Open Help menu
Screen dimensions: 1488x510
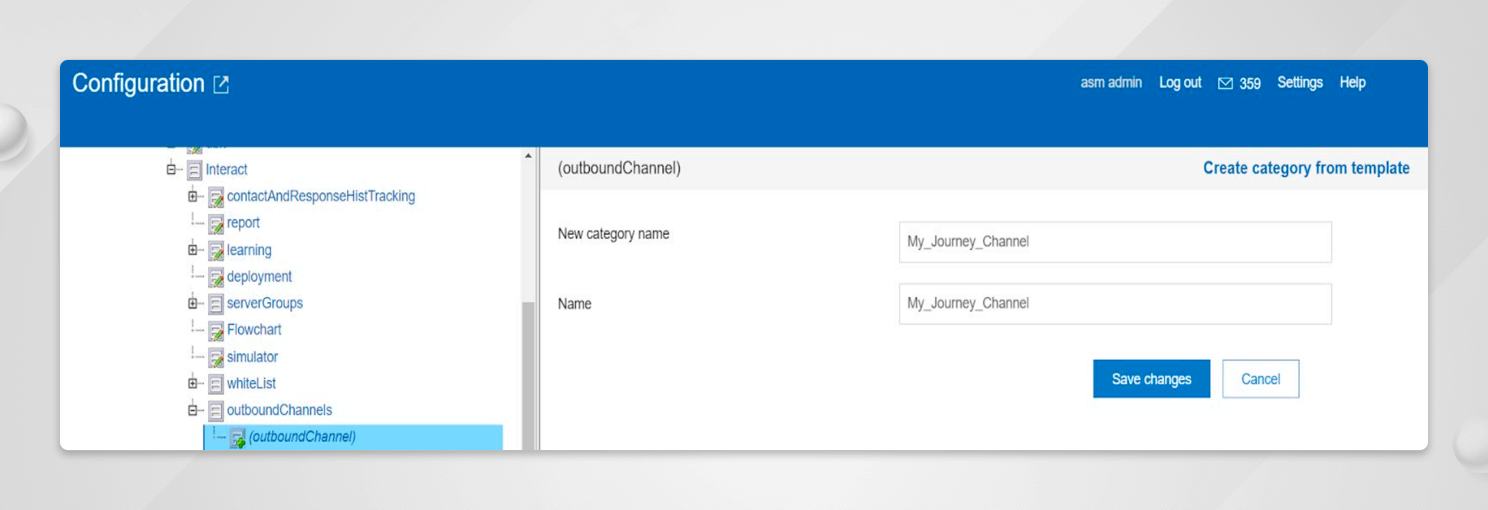click(x=1353, y=83)
